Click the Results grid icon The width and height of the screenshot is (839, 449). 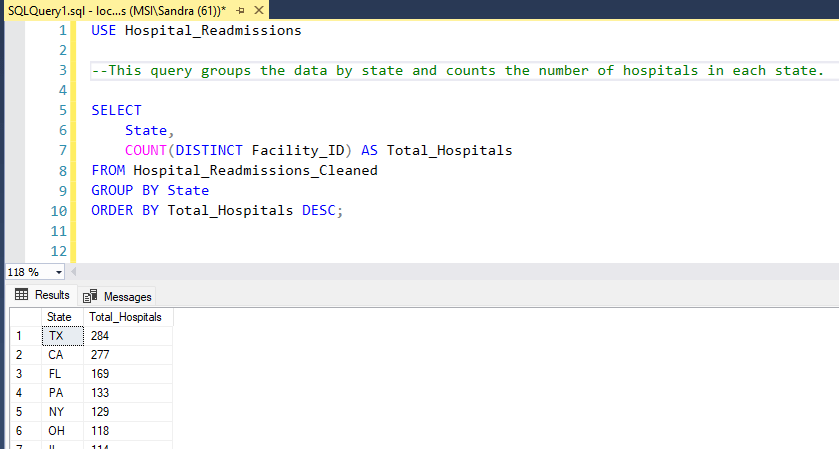click(21, 295)
